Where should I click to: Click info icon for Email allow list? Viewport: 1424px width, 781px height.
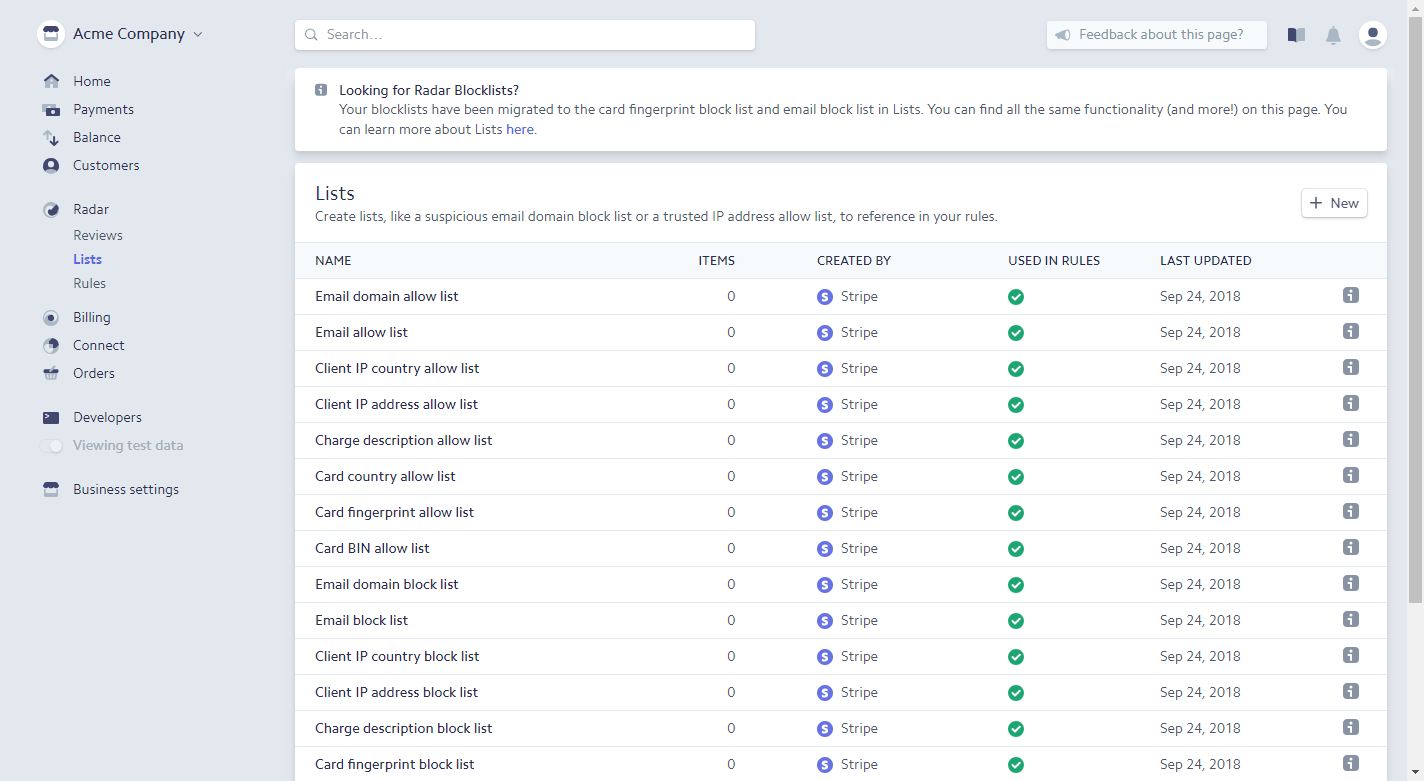tap(1351, 331)
